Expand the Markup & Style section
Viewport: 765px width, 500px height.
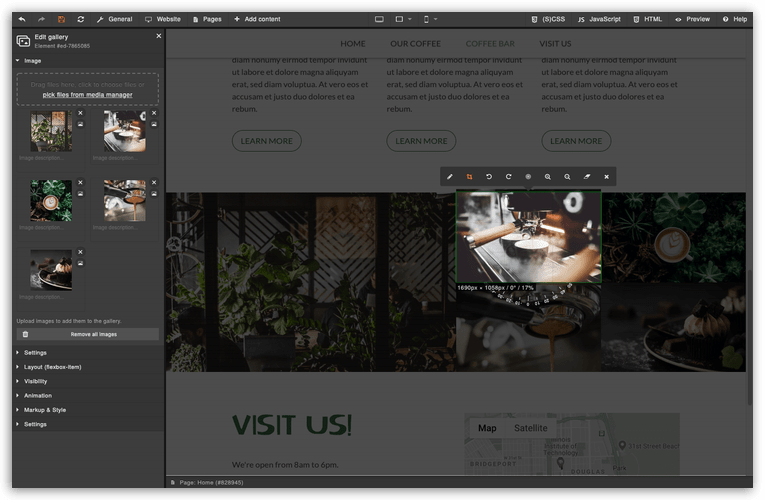point(88,410)
